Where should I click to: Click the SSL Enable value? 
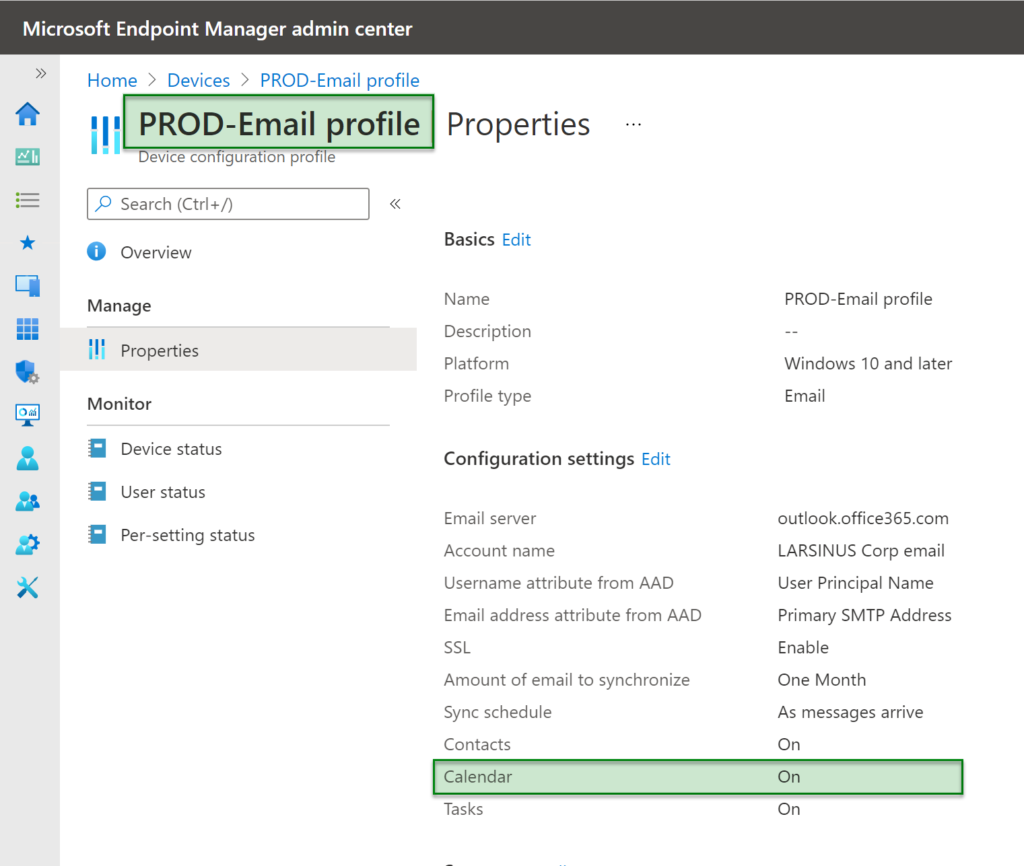tap(803, 648)
